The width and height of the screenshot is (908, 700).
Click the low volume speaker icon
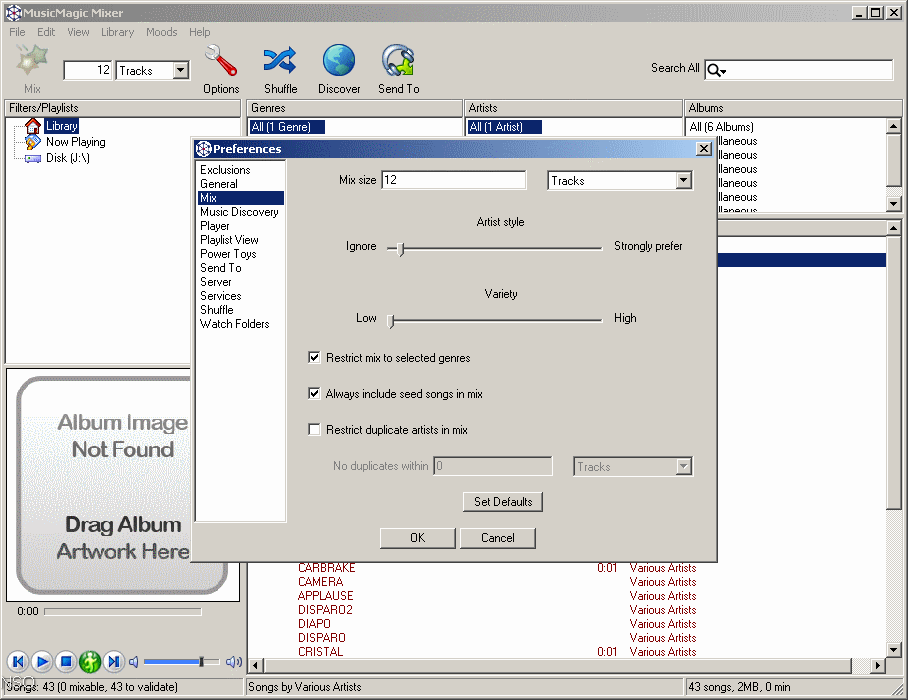[x=134, y=662]
